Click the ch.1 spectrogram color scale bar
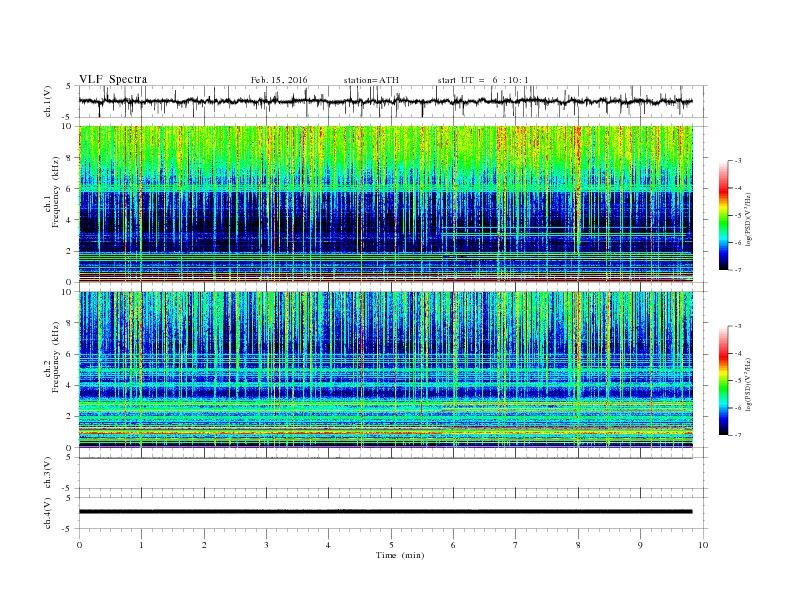Screen dimensions: 792x612 tap(723, 215)
